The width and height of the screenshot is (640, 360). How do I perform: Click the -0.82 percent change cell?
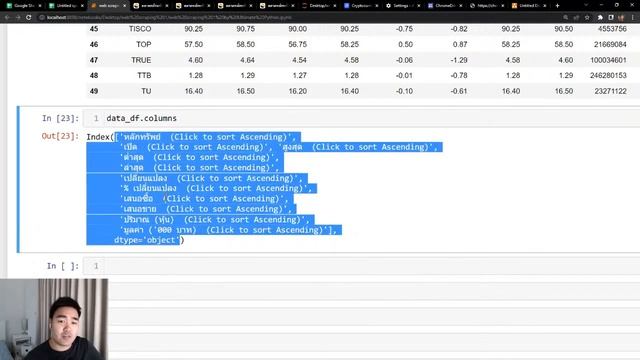(x=459, y=29)
